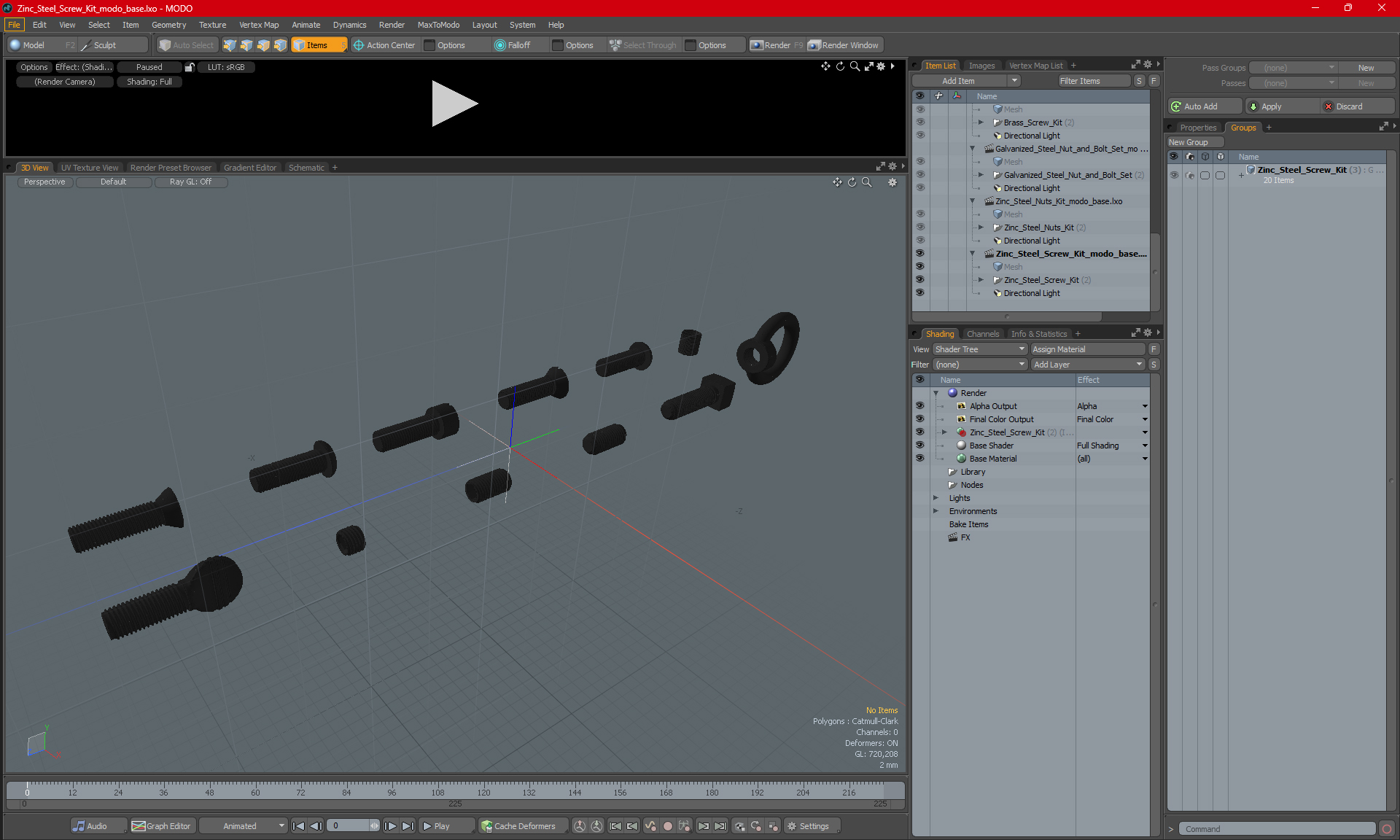
Task: Toggle visibility of Base Material layer
Action: (919, 459)
